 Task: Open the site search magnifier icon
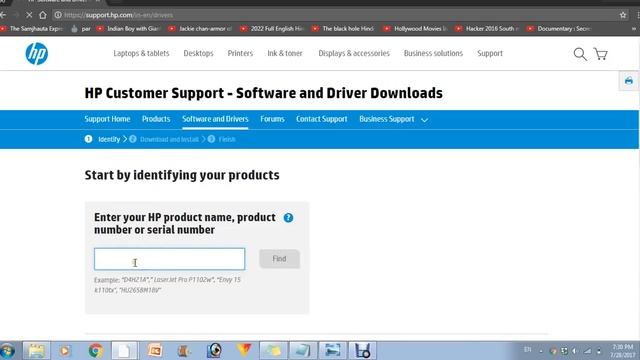tap(580, 54)
